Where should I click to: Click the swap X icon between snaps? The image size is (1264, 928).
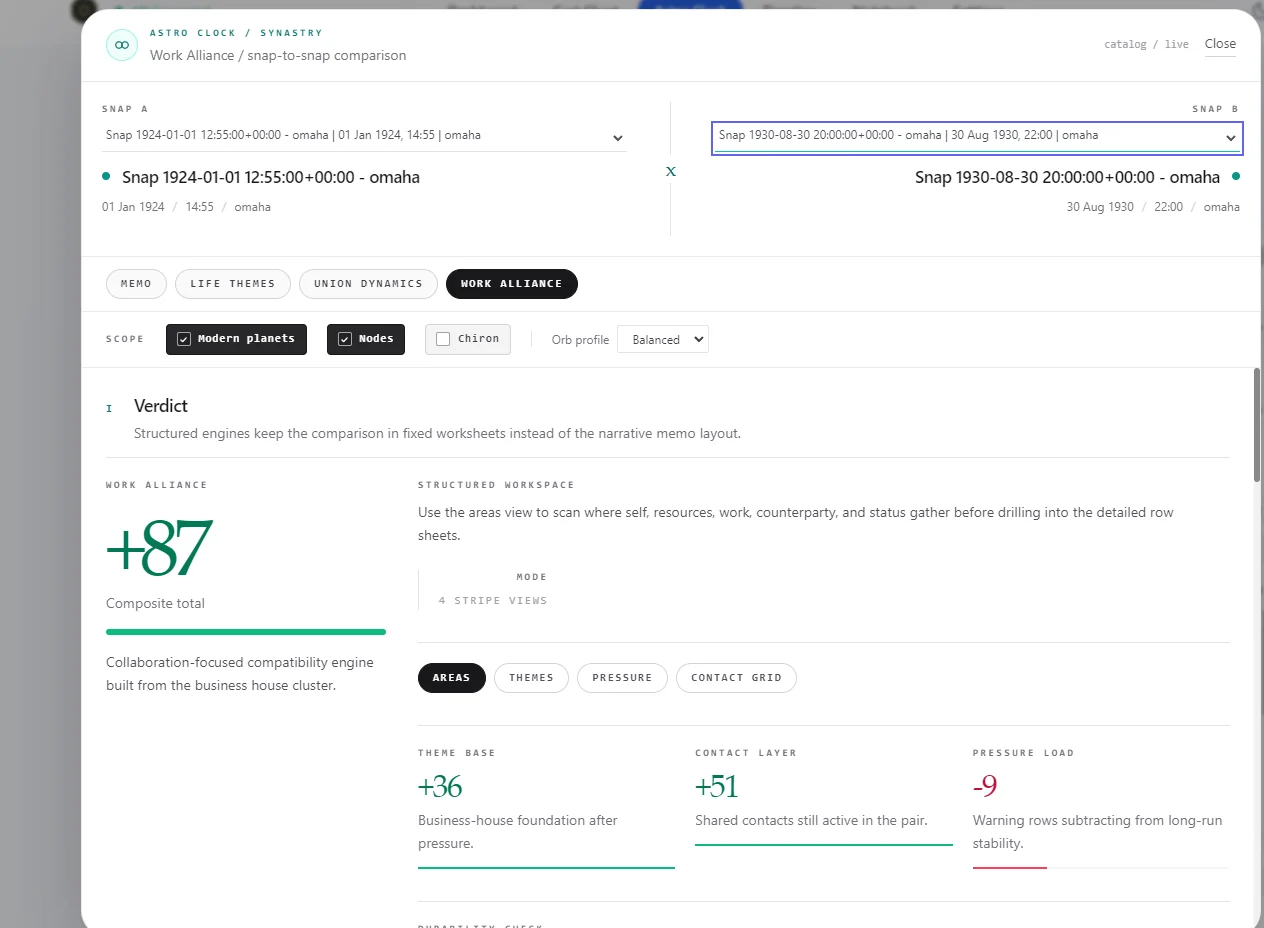(671, 171)
